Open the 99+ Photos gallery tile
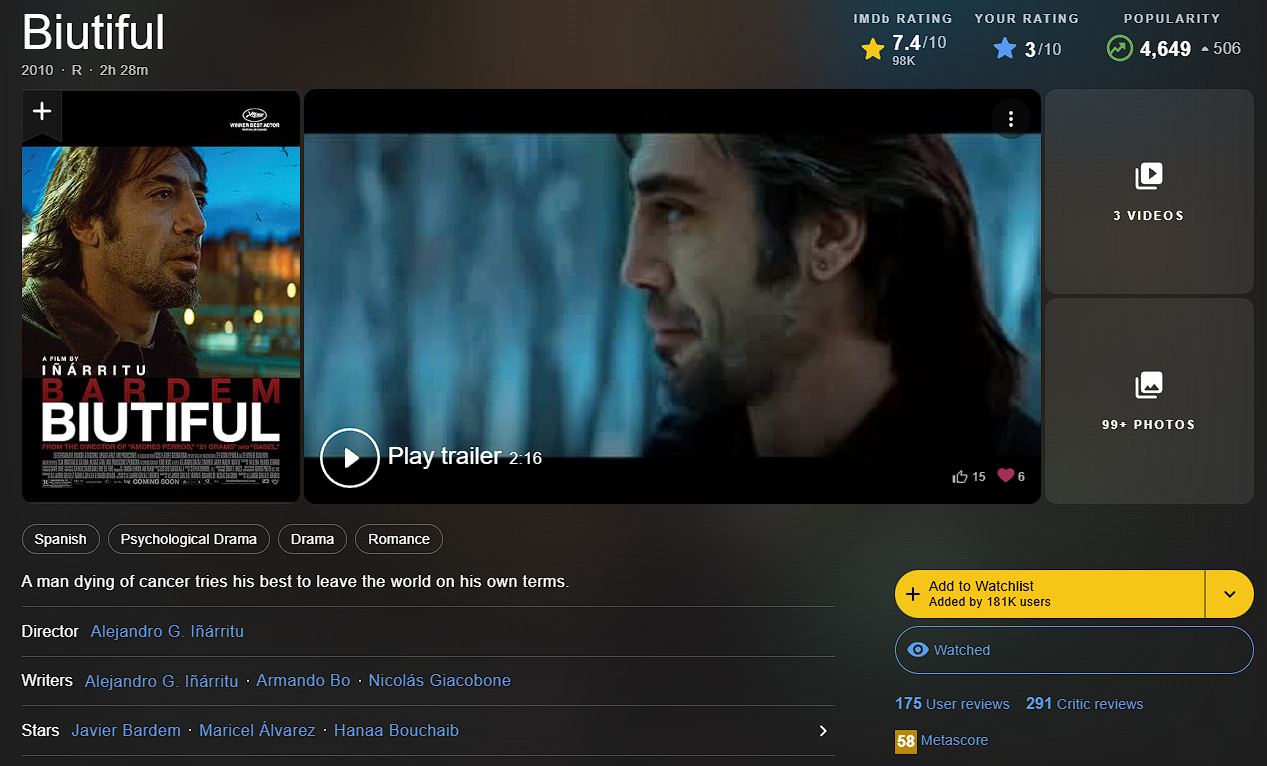 pos(1149,401)
